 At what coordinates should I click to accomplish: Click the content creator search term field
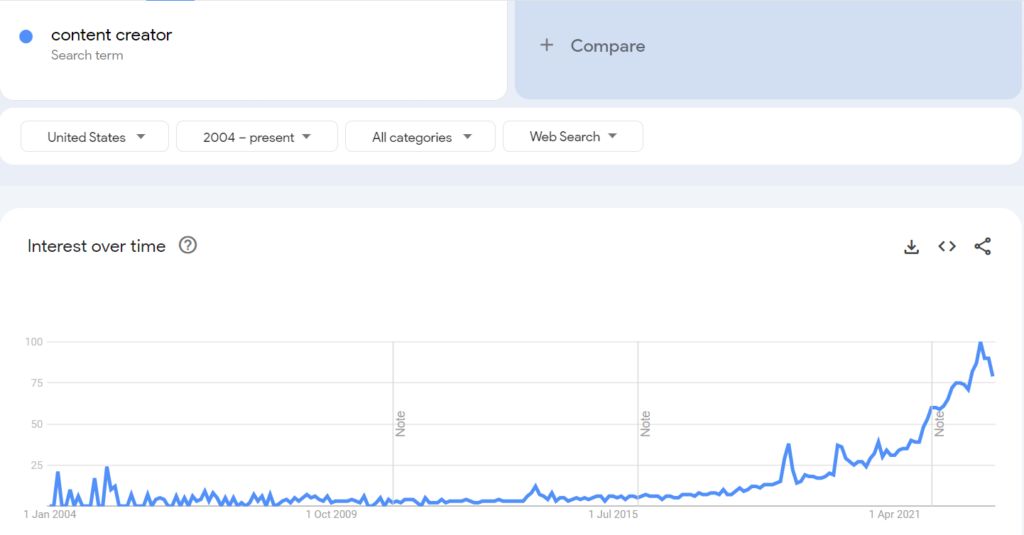pos(111,35)
